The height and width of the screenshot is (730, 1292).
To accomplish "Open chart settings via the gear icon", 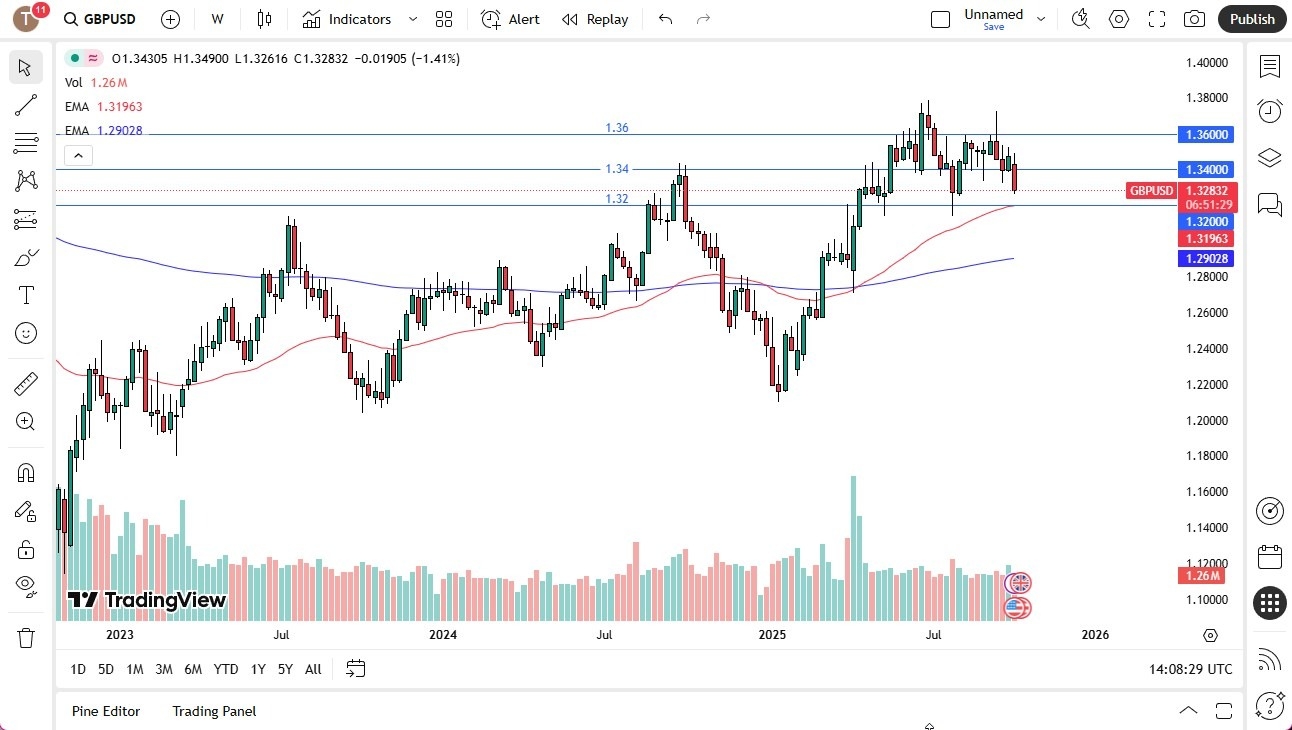I will [x=1118, y=19].
